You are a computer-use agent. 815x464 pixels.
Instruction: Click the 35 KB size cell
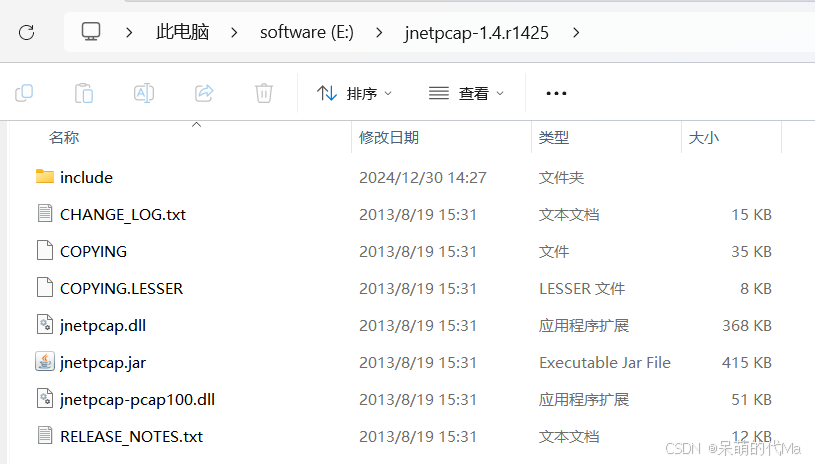[x=752, y=251]
